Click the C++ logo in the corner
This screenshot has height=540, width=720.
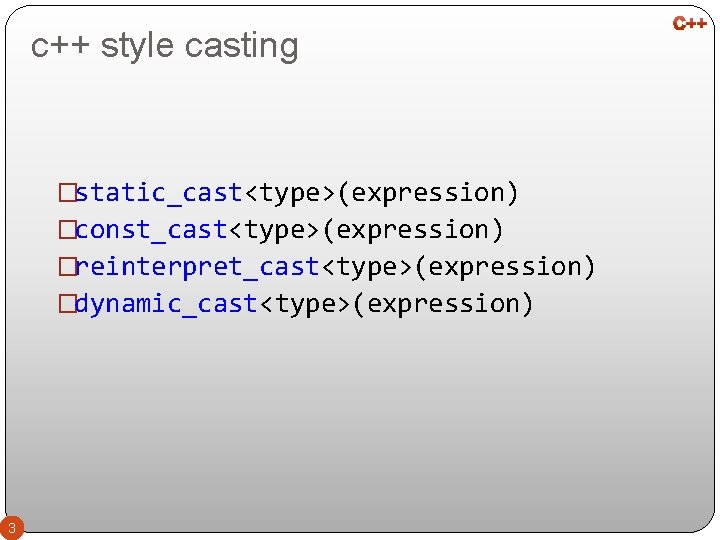(x=690, y=22)
